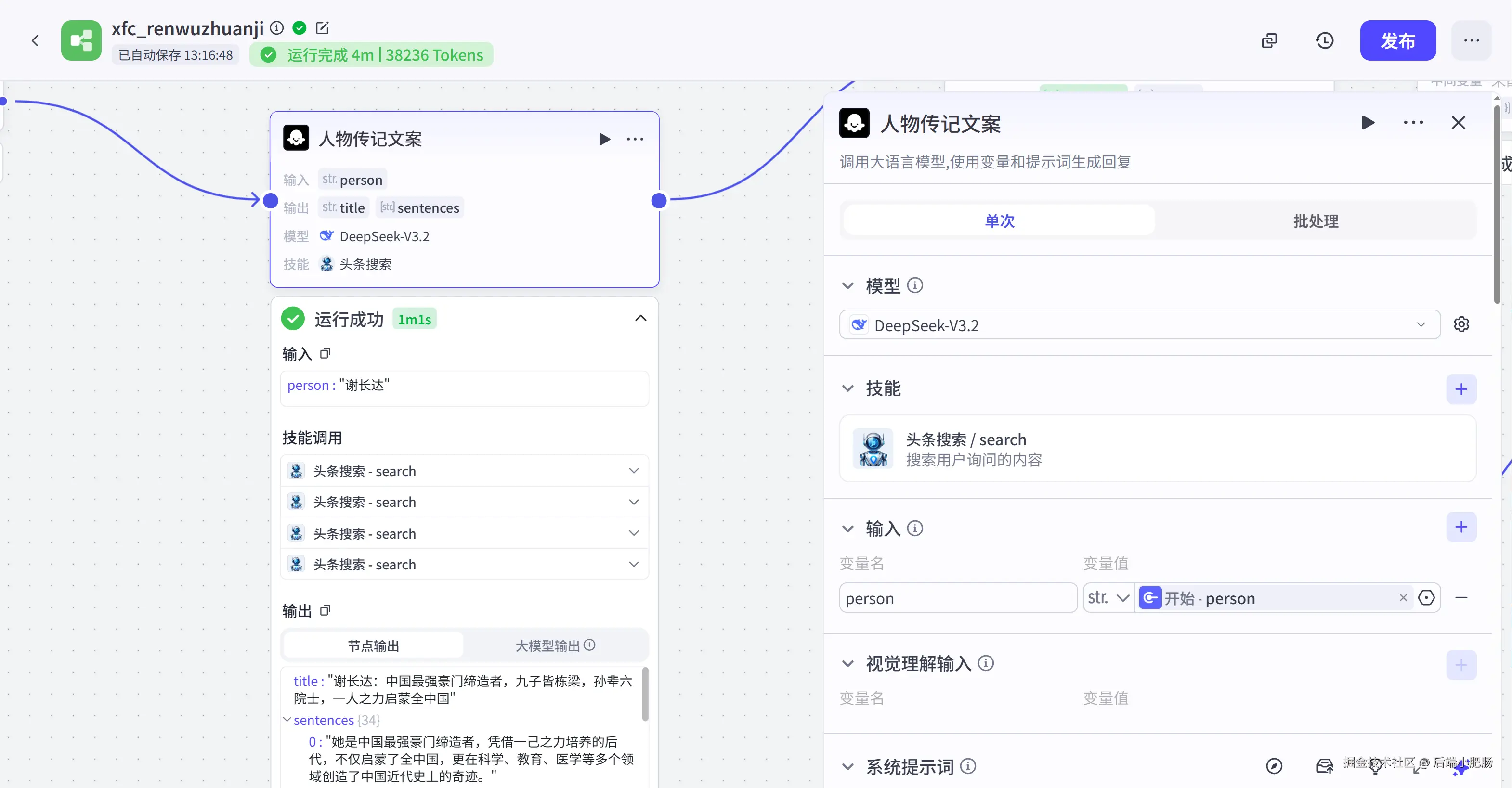
Task: Open model settings gear icon
Action: pyautogui.click(x=1461, y=324)
